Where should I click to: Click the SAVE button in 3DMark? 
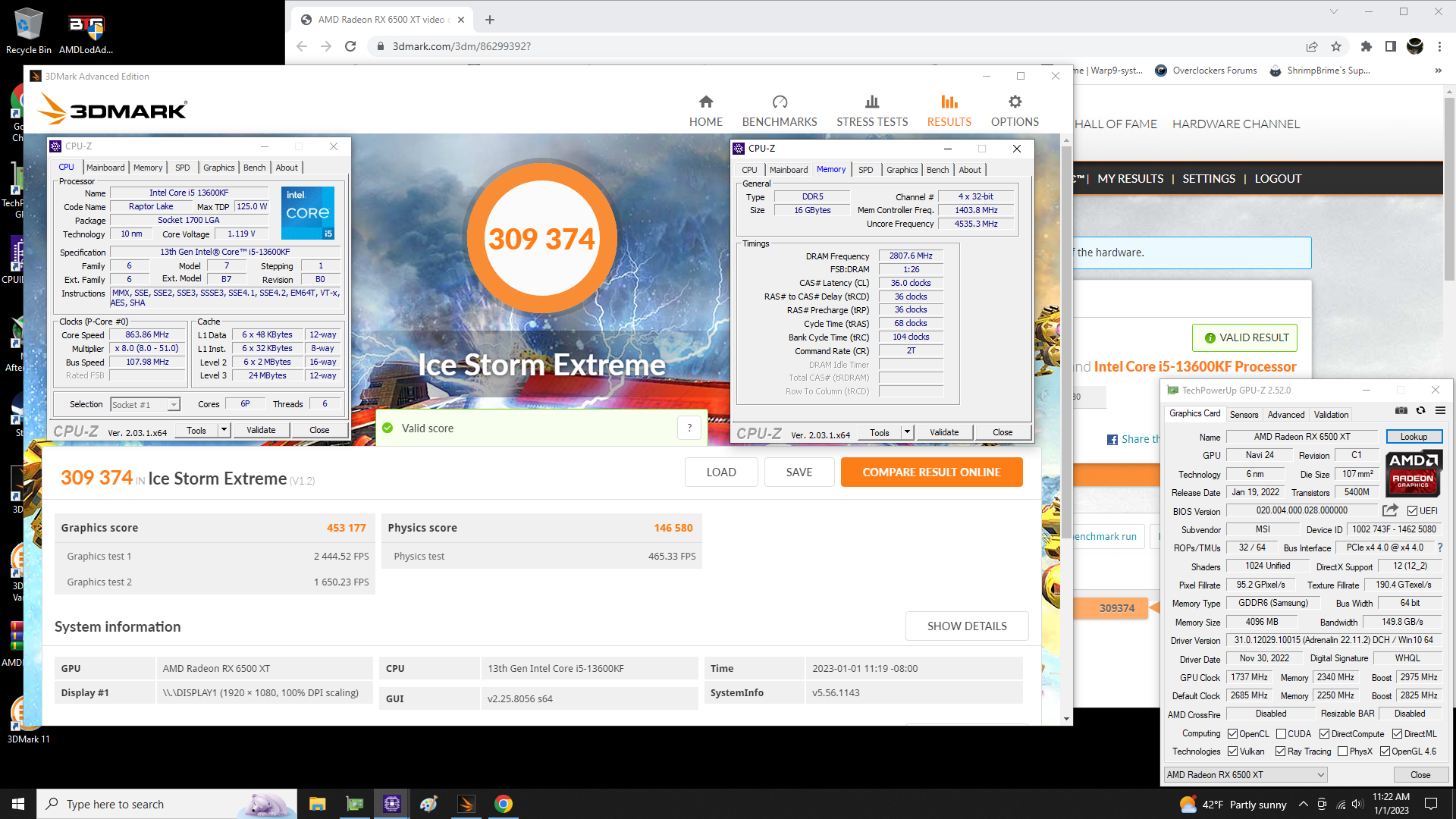point(799,472)
